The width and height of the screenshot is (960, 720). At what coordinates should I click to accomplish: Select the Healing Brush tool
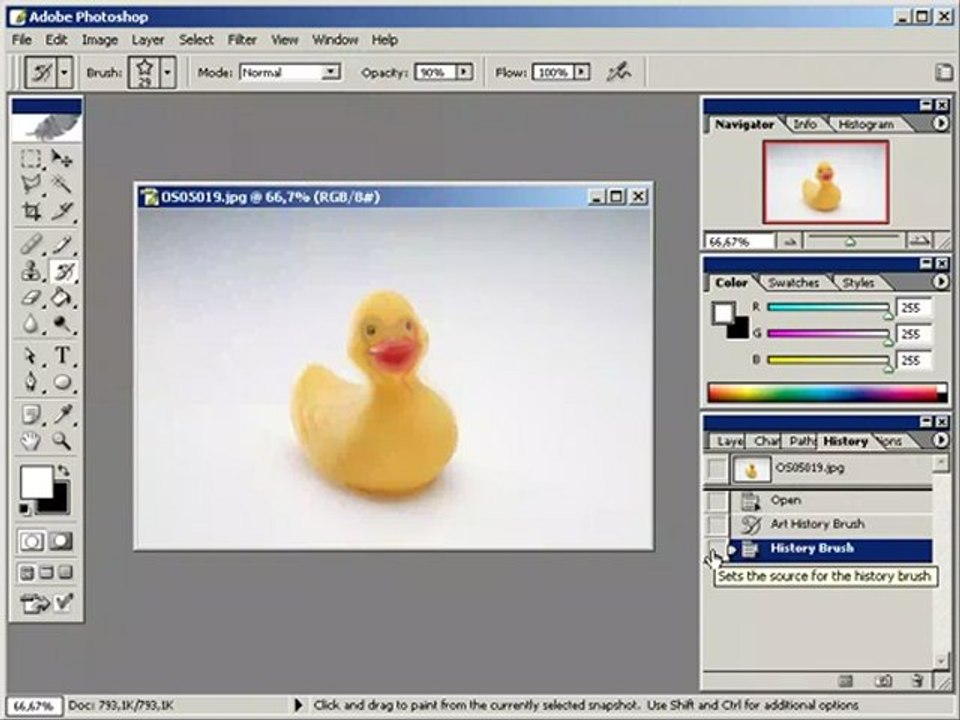point(31,245)
